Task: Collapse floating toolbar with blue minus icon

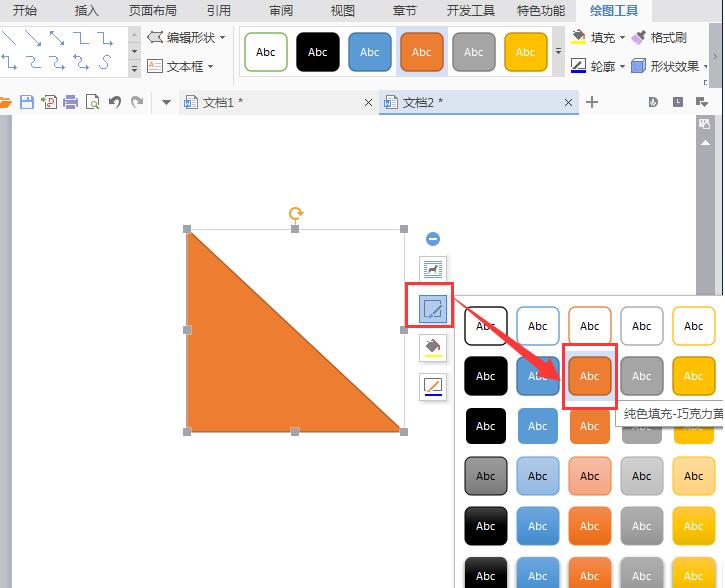Action: tap(433, 239)
